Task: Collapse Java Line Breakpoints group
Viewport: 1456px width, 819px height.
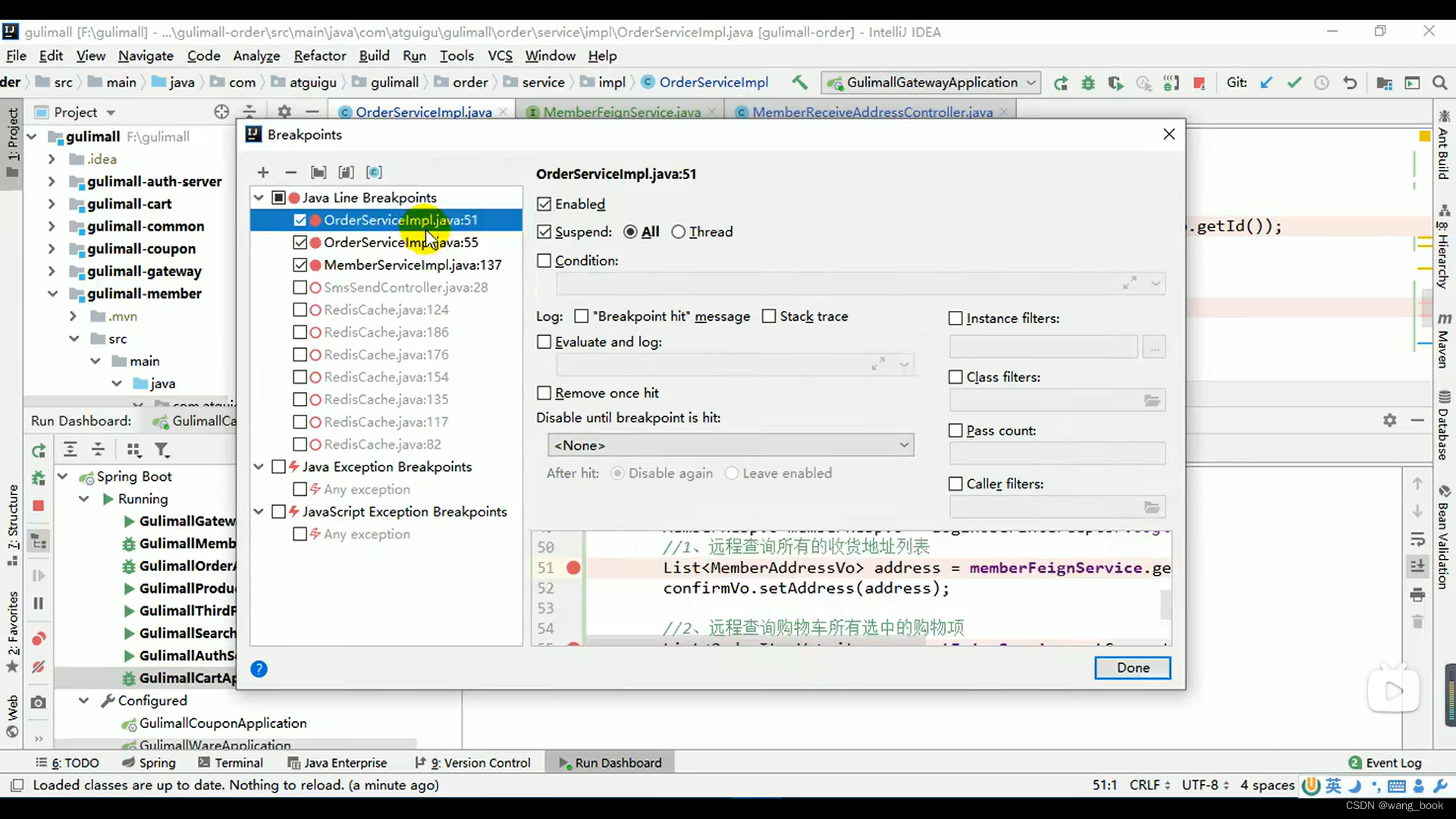Action: [259, 198]
